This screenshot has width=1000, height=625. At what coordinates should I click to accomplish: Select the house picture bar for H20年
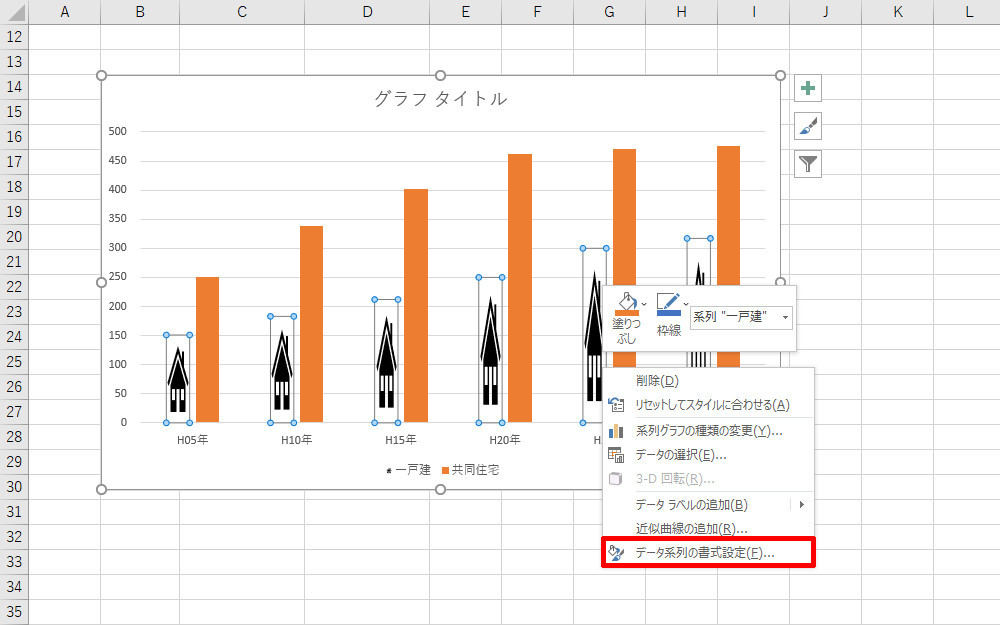click(x=490, y=350)
